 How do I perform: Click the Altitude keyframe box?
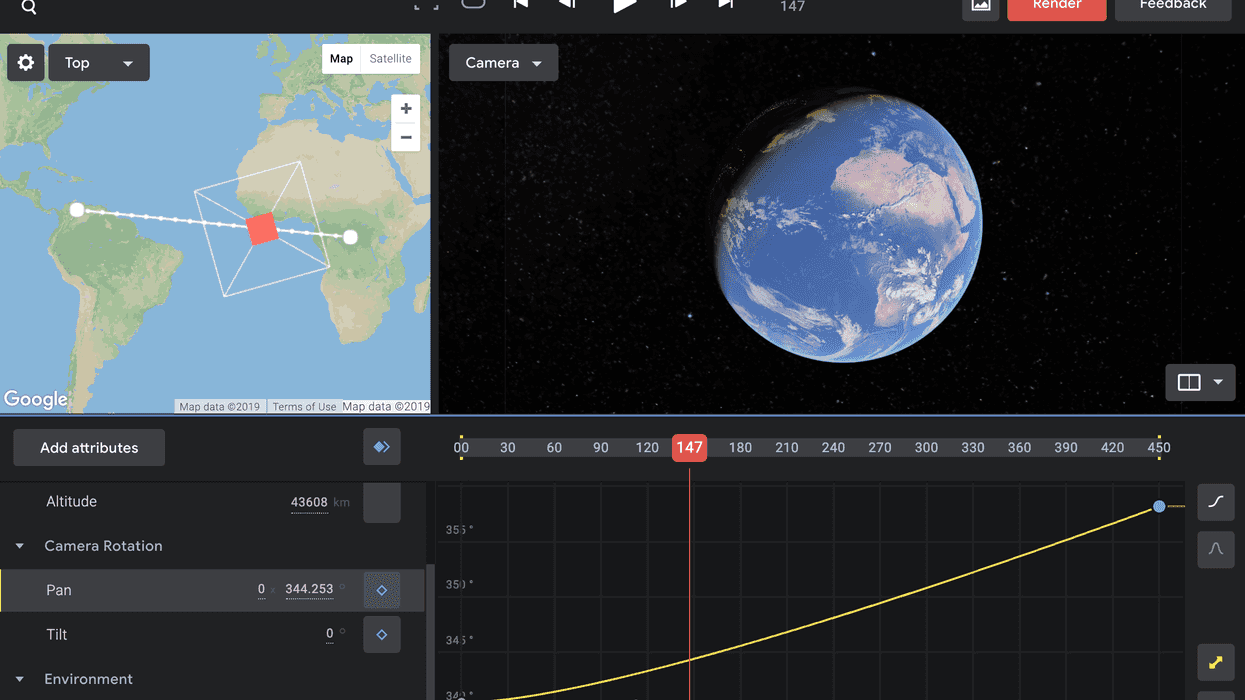coord(382,502)
